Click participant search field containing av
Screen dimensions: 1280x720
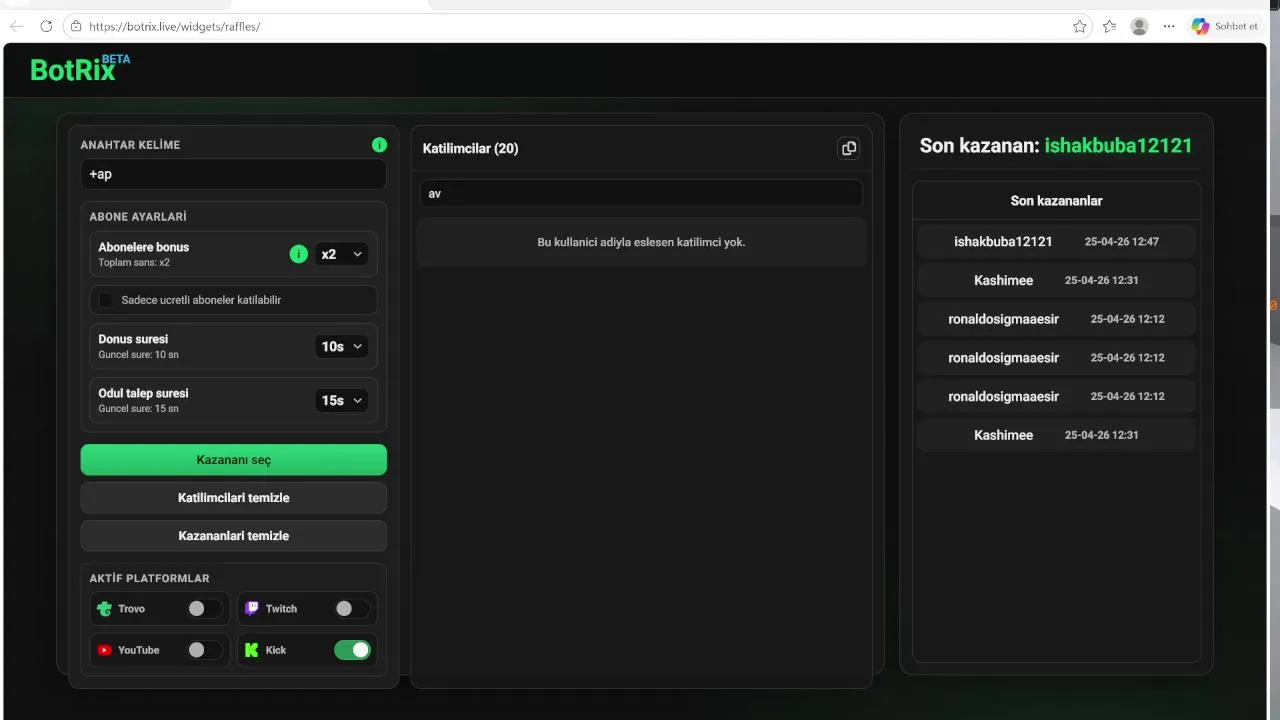click(x=641, y=194)
